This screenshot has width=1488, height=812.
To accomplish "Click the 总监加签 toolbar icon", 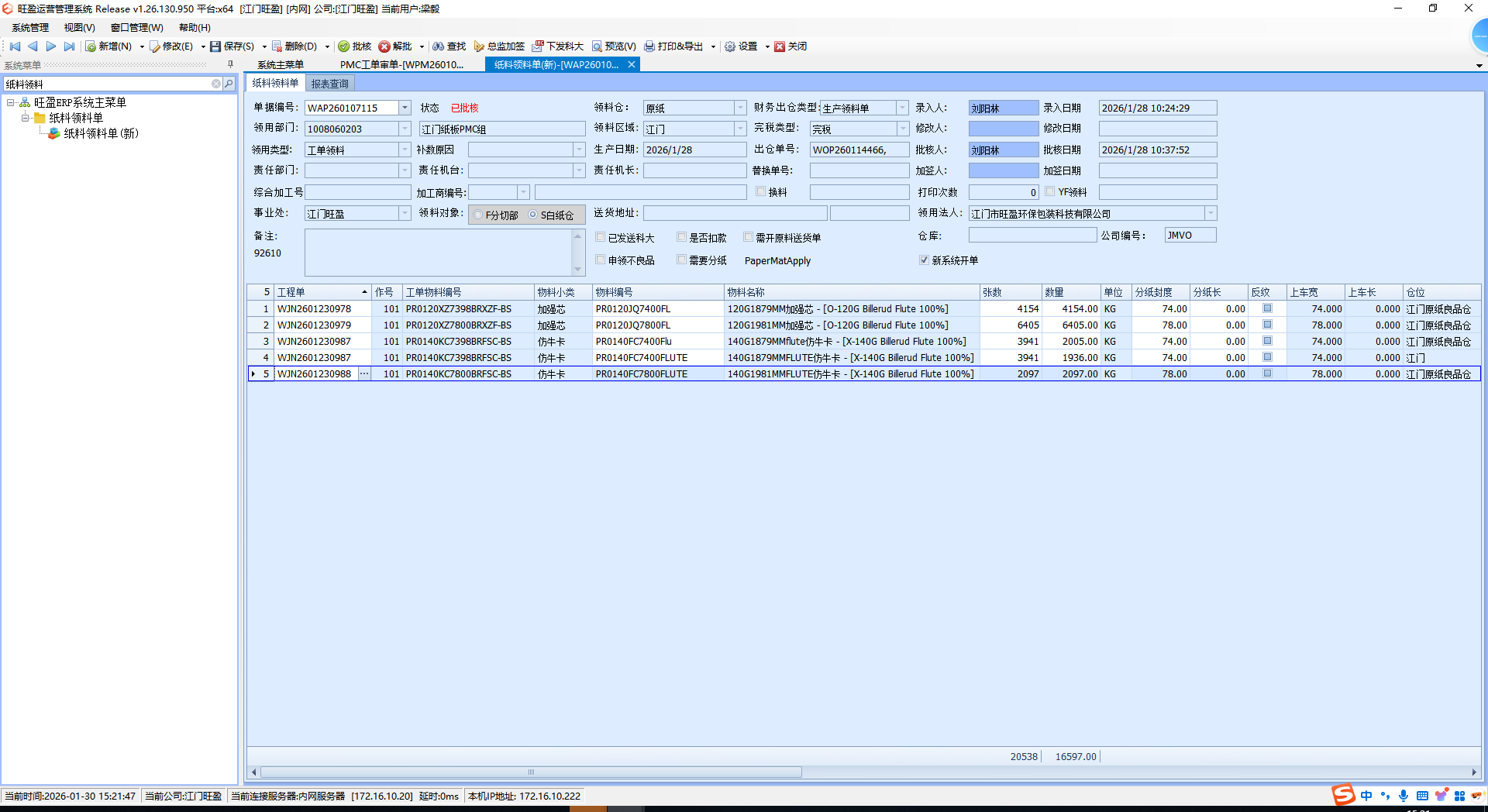I will pos(479,46).
